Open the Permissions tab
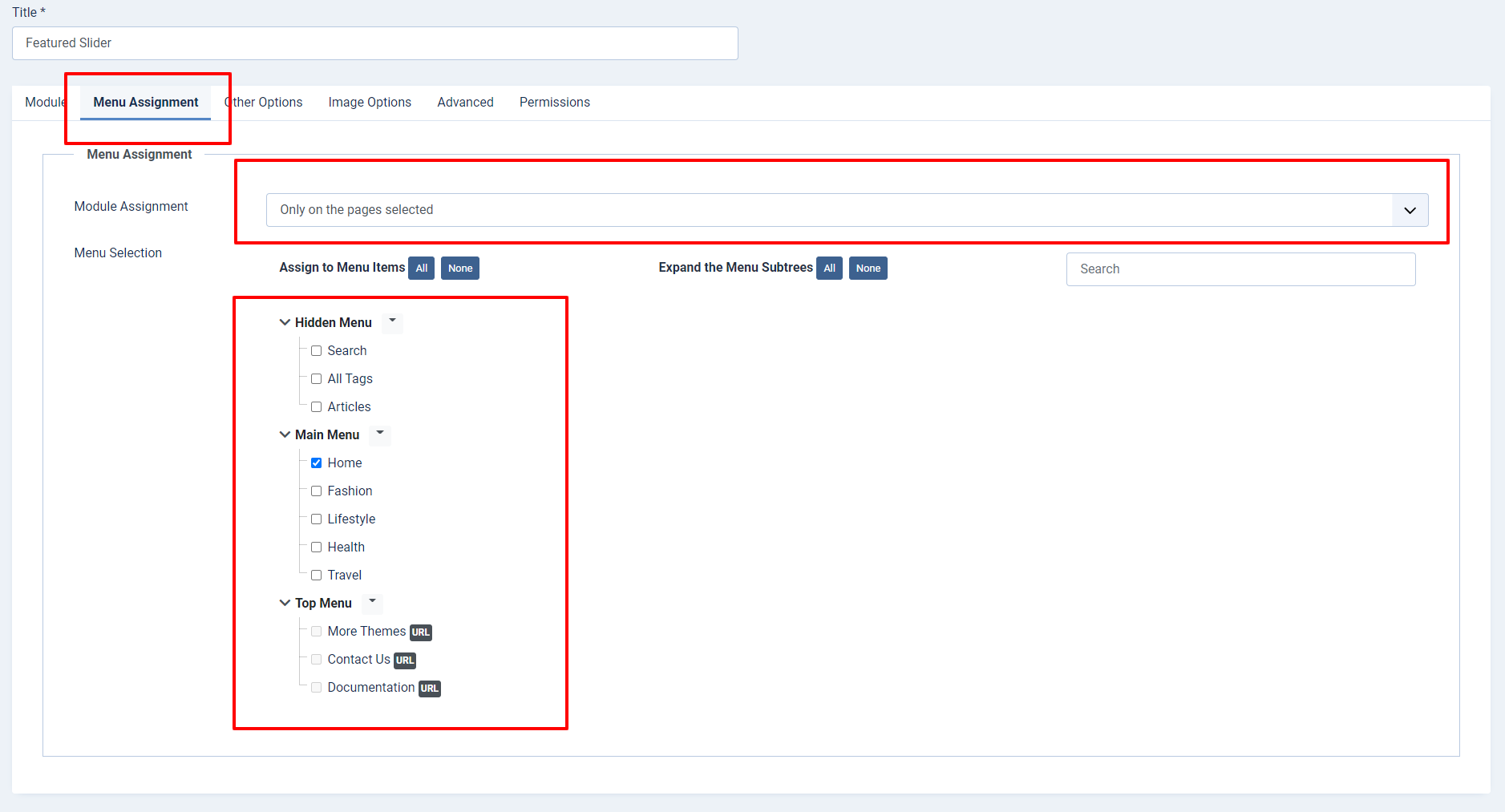 tap(554, 103)
